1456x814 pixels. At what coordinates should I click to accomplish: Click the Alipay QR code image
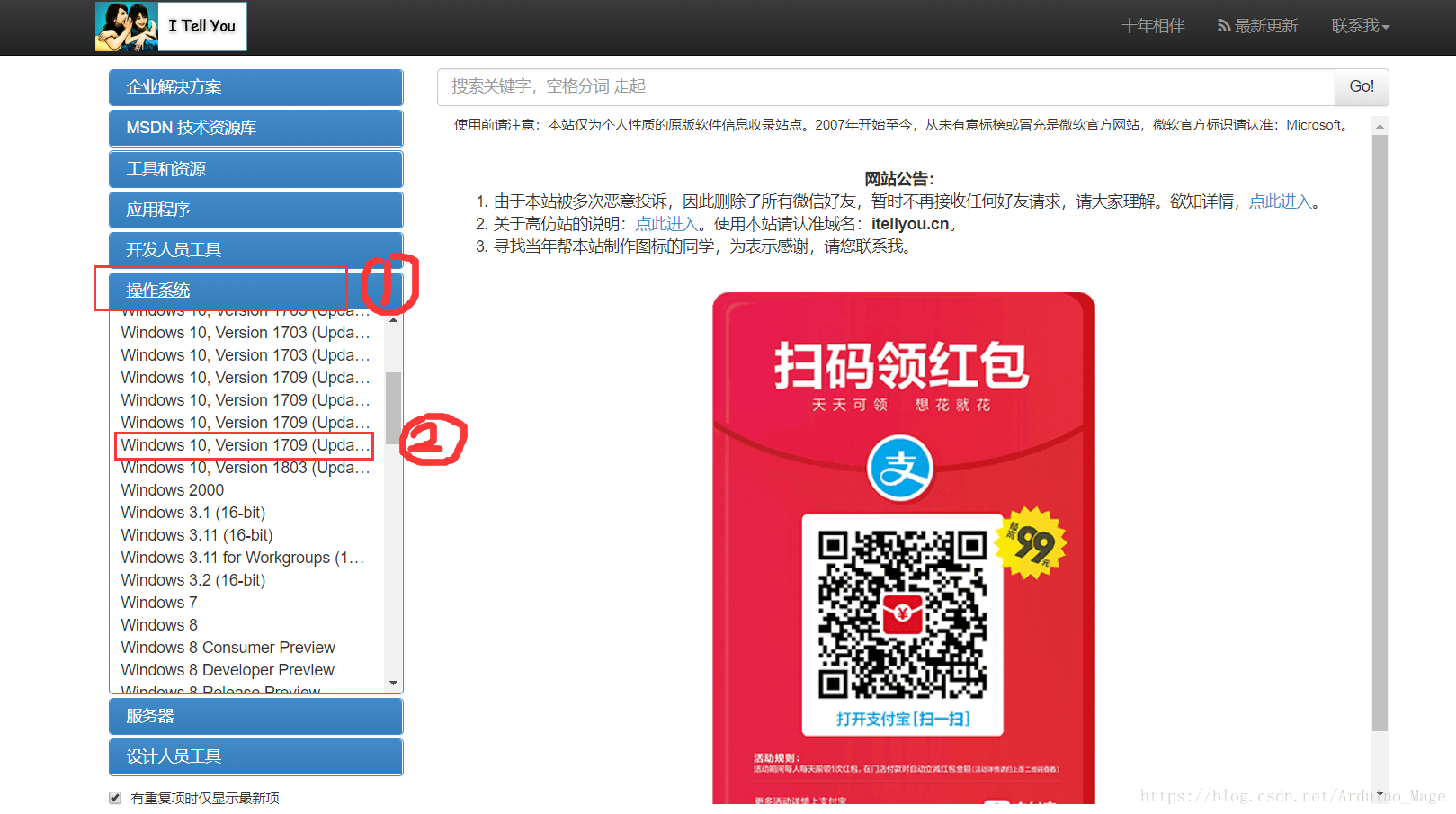pyautogui.click(x=903, y=614)
